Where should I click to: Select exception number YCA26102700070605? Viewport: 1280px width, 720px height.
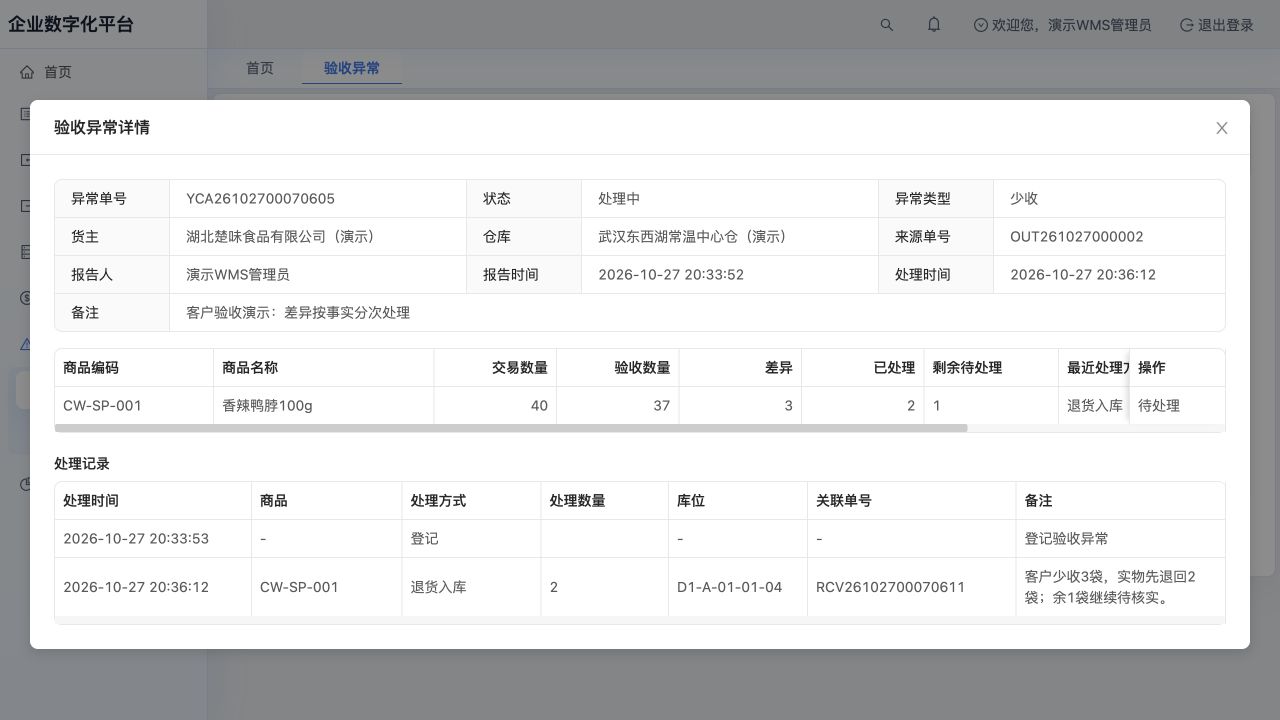click(260, 199)
